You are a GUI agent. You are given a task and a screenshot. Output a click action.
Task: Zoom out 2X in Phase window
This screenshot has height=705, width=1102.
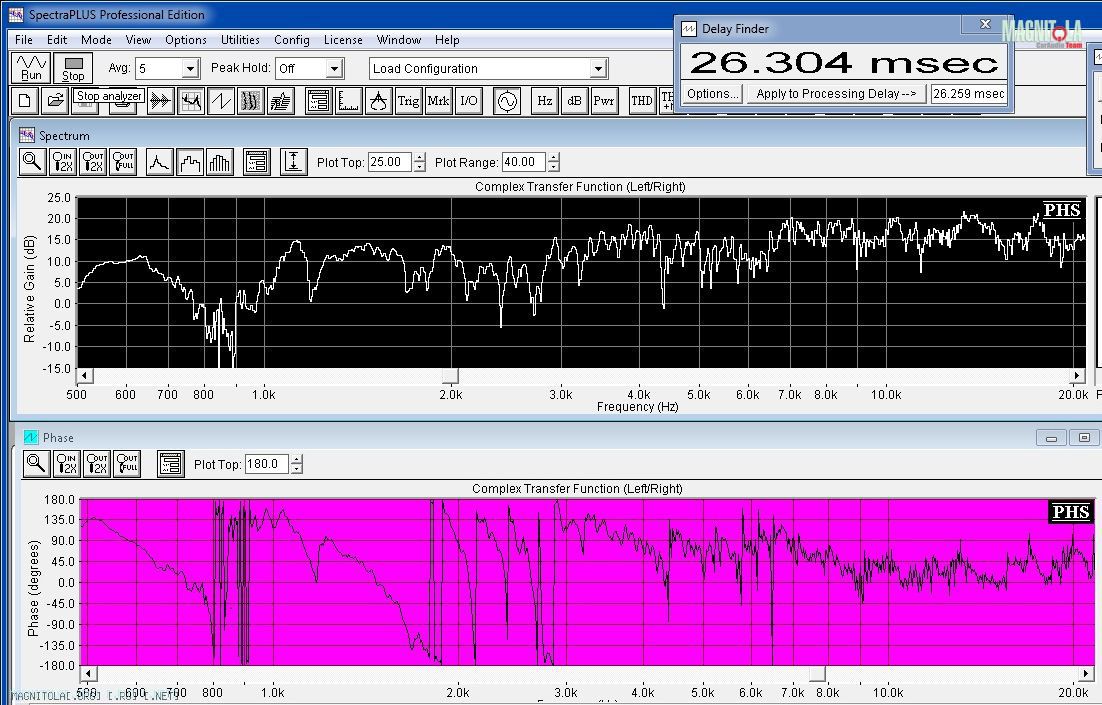click(x=96, y=464)
